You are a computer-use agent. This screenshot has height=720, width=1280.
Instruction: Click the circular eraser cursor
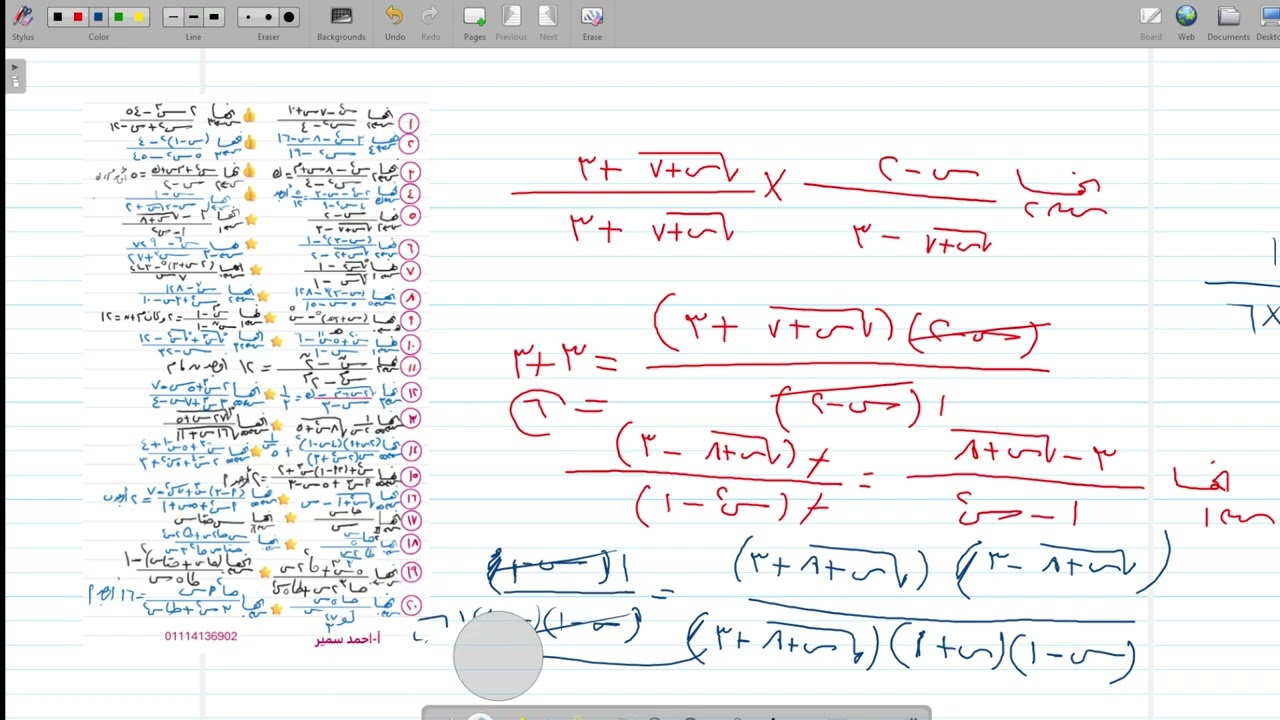(498, 656)
